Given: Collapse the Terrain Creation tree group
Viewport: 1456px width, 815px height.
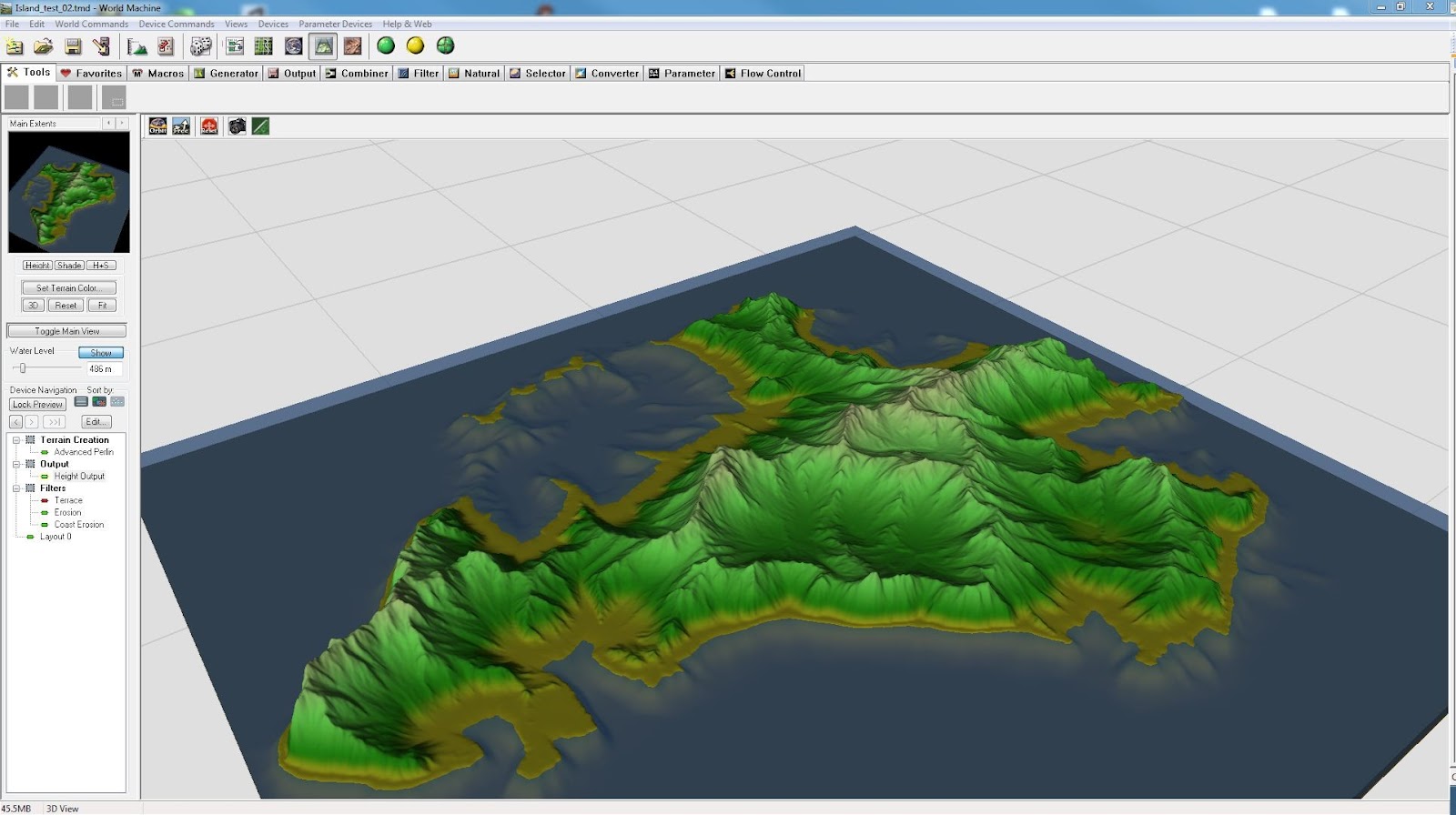Looking at the screenshot, I should coord(16,440).
